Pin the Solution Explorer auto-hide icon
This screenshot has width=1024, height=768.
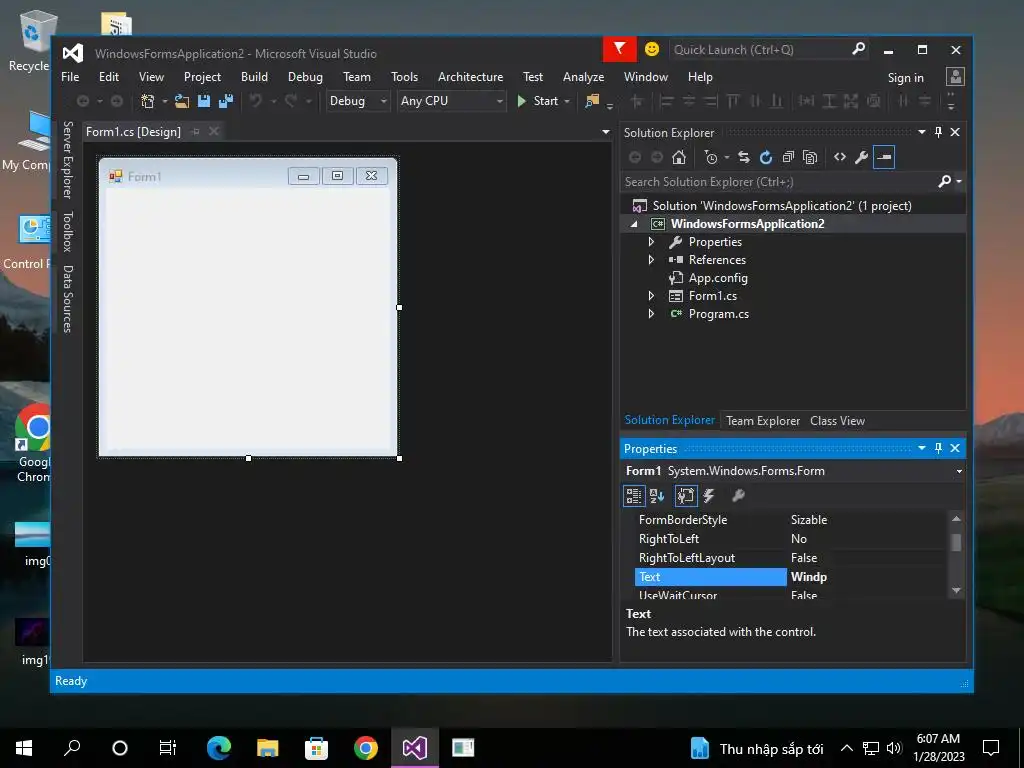point(938,133)
